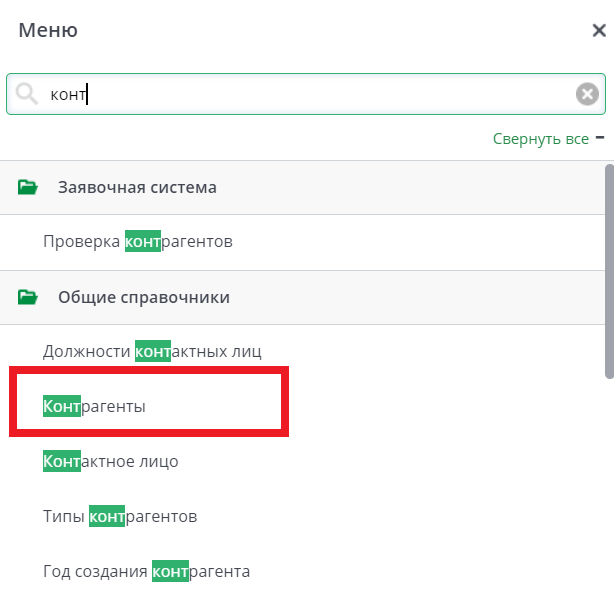Image resolution: width=614 pixels, height=596 pixels.
Task: Choose 'Типы контрагентов' from the list
Action: click(120, 517)
